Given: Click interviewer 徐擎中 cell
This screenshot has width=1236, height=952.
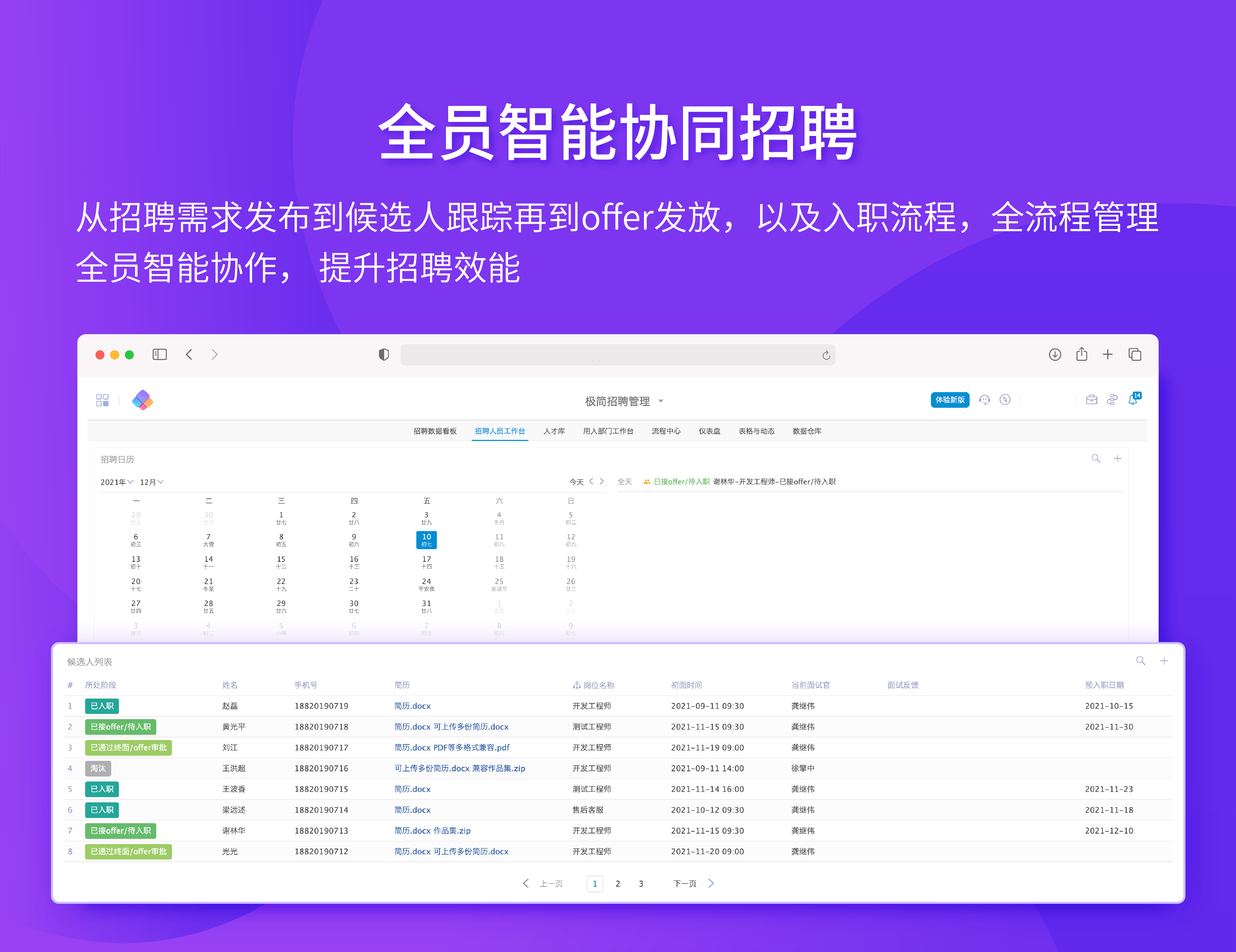Looking at the screenshot, I should tap(802, 768).
